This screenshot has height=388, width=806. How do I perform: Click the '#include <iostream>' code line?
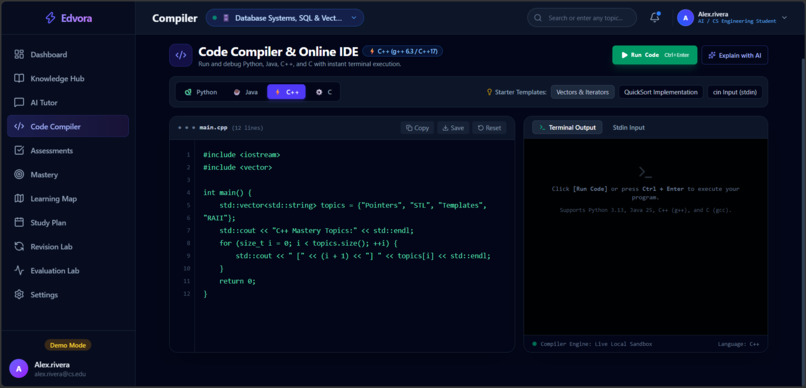242,155
